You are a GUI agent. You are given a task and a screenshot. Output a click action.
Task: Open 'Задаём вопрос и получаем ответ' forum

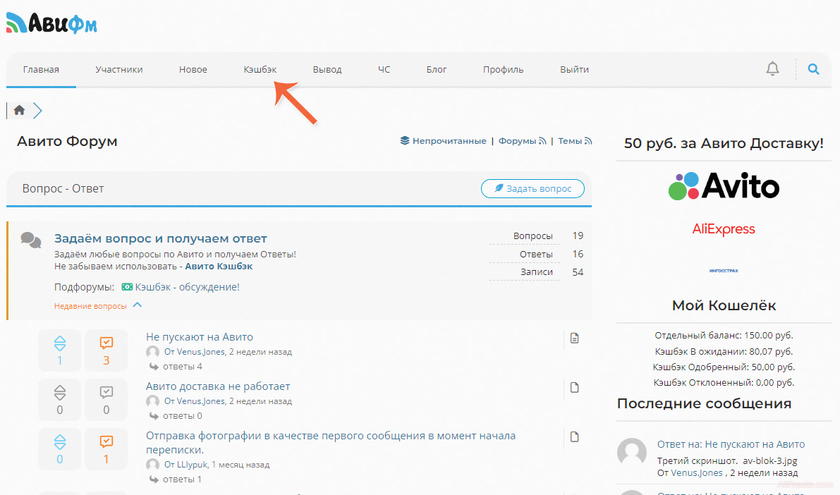click(160, 238)
